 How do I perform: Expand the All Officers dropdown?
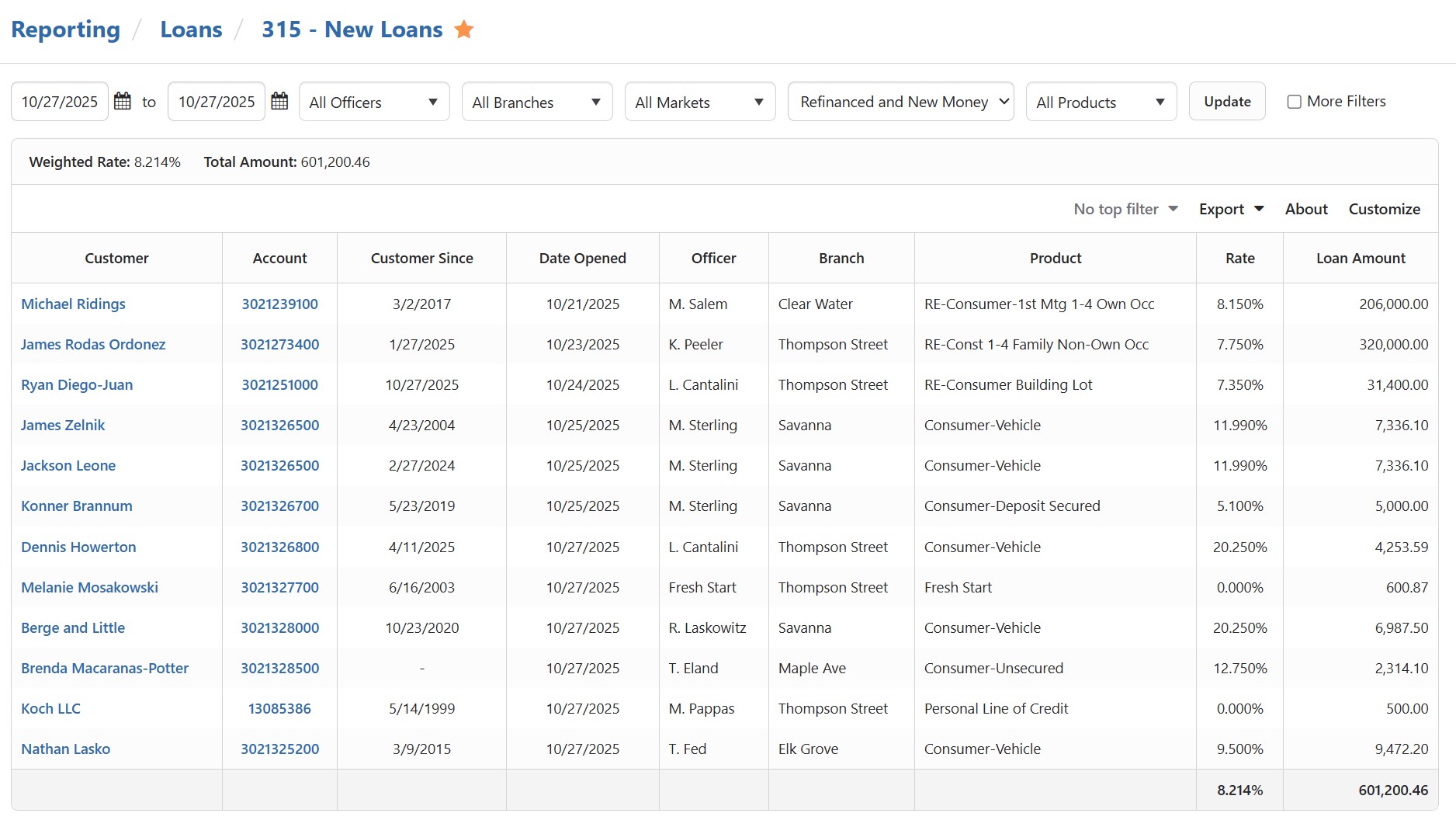tap(373, 102)
